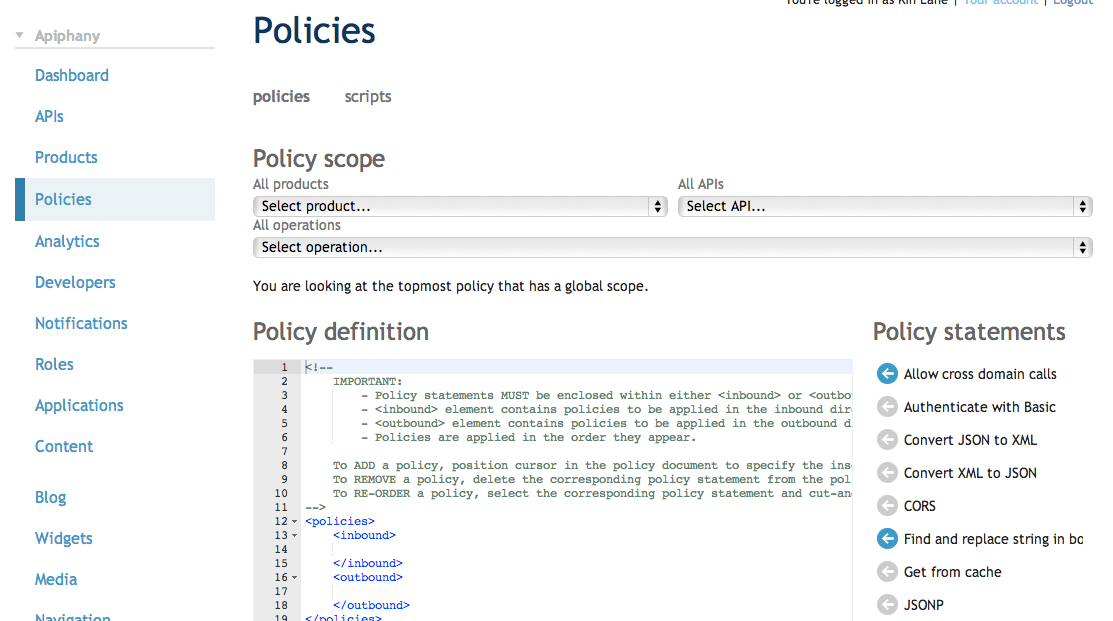Click the Convert XML to JSON arrow icon
The image size is (1113, 621).
tap(887, 472)
